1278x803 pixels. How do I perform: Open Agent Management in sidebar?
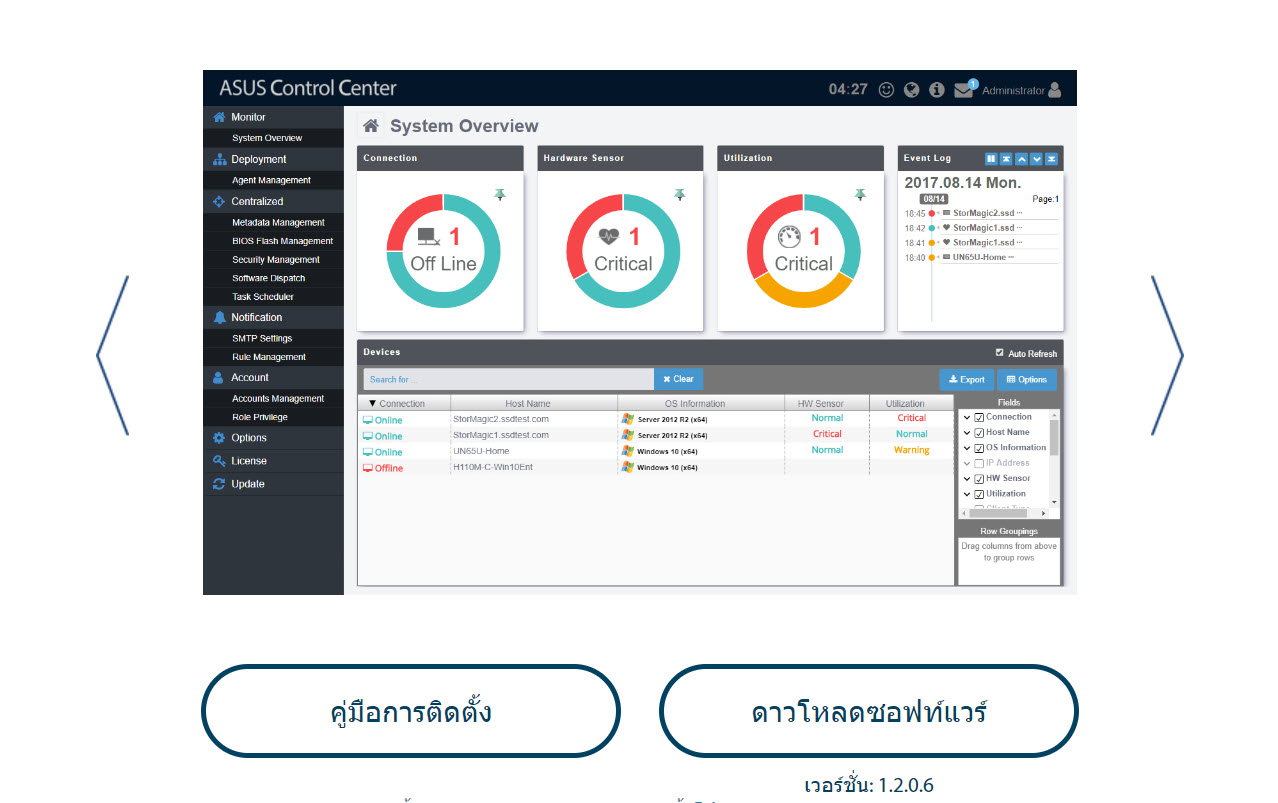coord(271,180)
